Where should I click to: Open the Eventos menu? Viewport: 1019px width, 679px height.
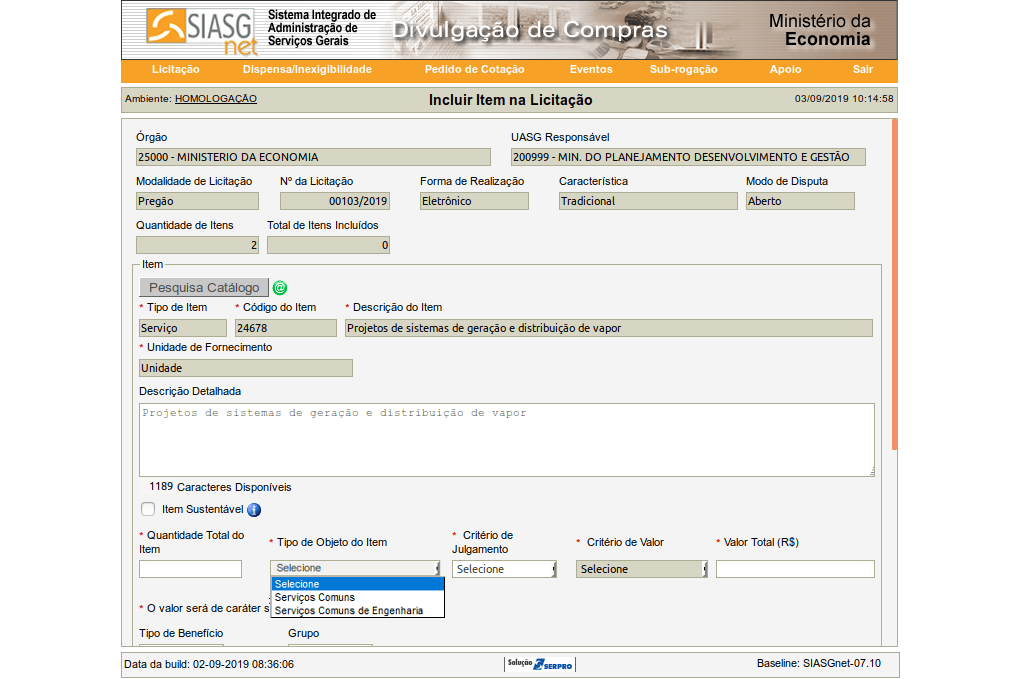(x=591, y=70)
